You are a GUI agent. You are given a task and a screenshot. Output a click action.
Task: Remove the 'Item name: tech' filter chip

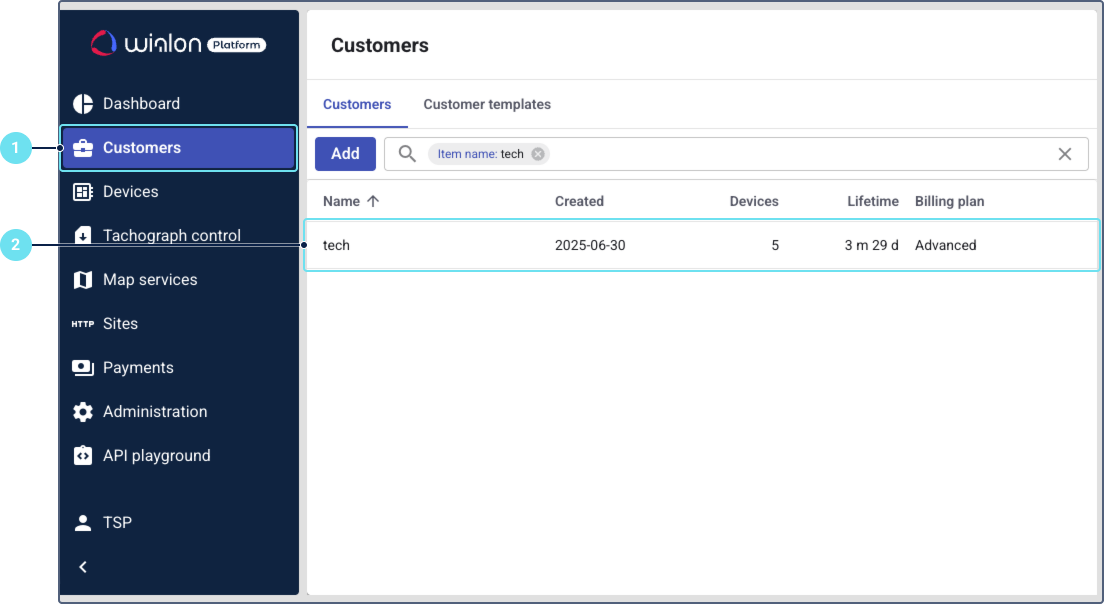click(538, 154)
